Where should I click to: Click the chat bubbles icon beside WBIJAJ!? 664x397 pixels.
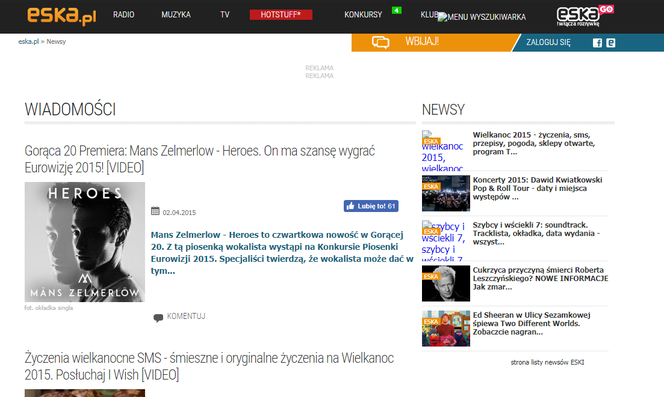pyautogui.click(x=380, y=42)
